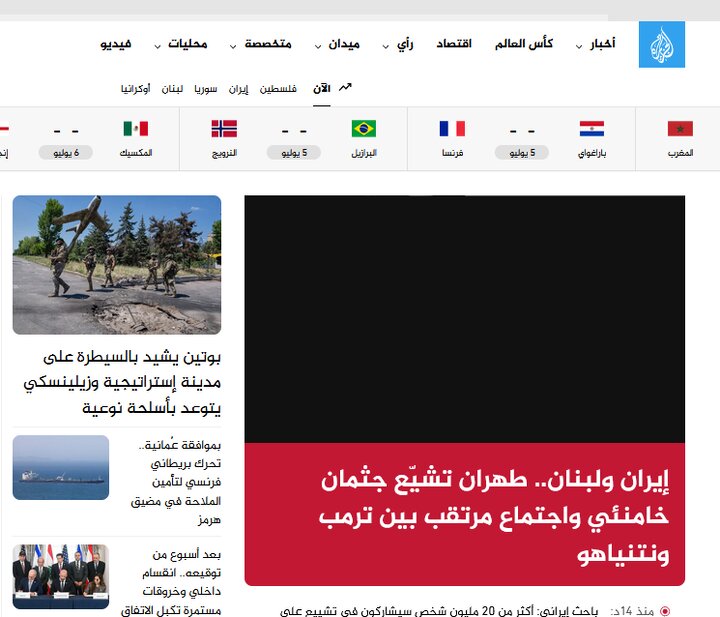The image size is (720, 617).
Task: Open the فلسطين topic link
Action: (x=278, y=88)
